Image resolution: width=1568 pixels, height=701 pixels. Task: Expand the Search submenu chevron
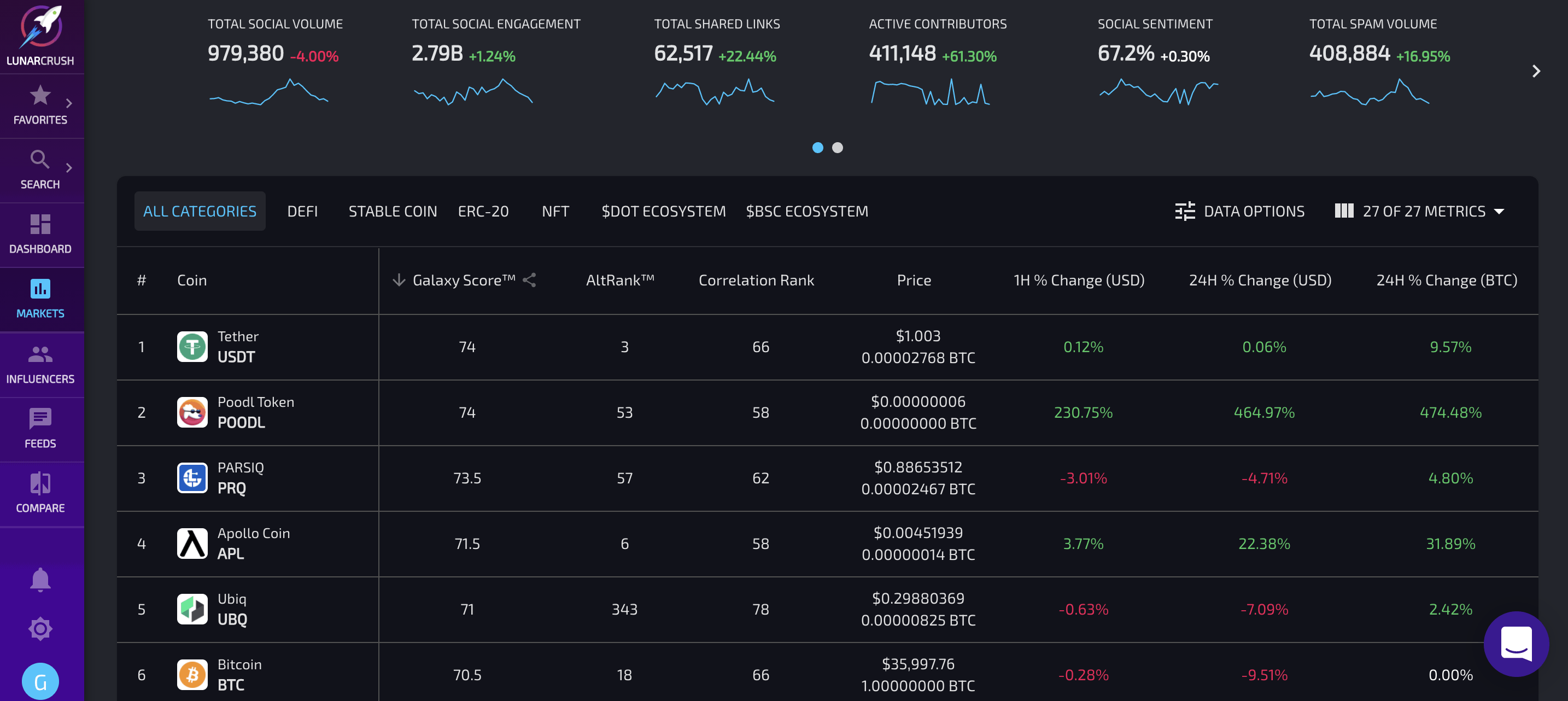(69, 168)
